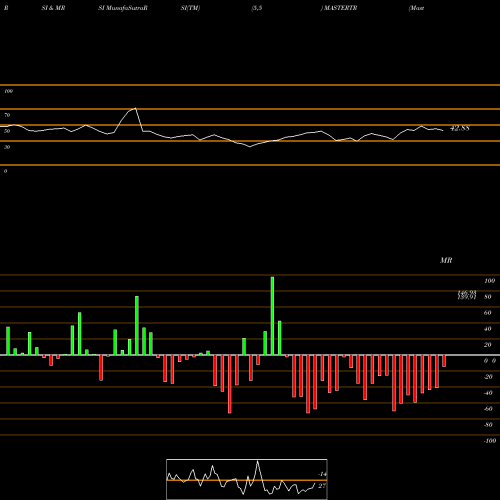Click the 100 label on the MR right axis

(x=489, y=281)
